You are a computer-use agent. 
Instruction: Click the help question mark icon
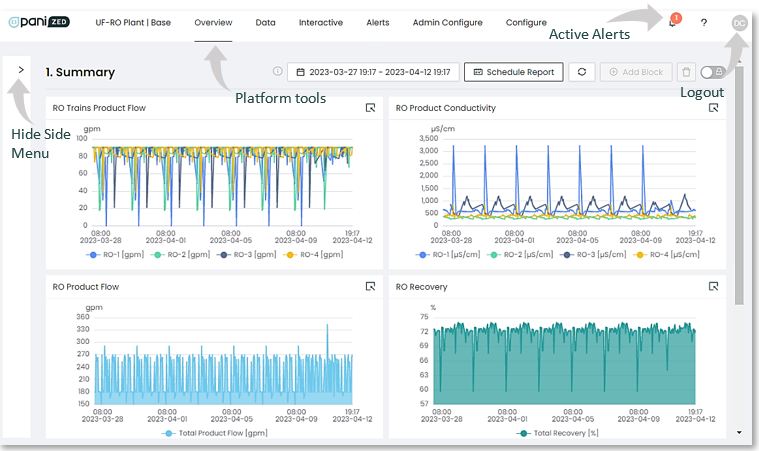pos(704,22)
